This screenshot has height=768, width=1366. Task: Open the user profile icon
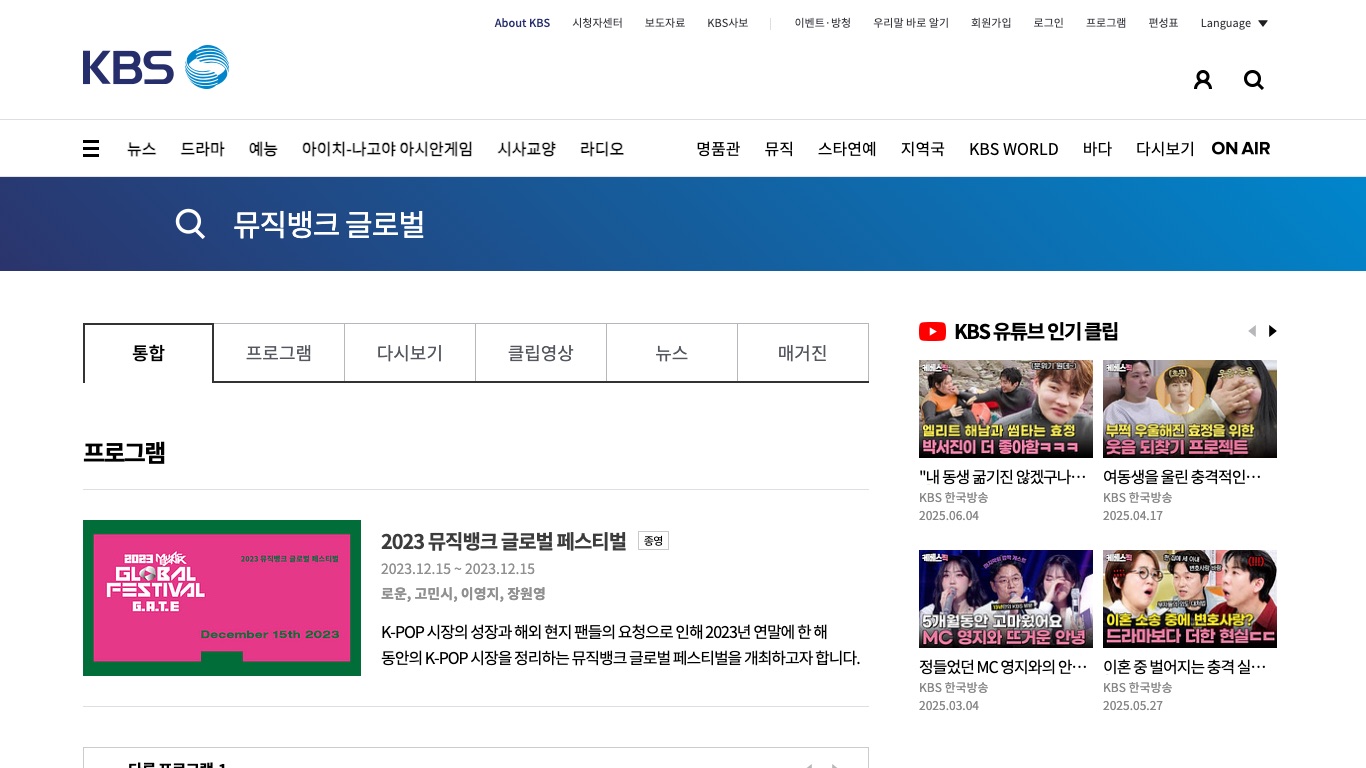pos(1203,80)
